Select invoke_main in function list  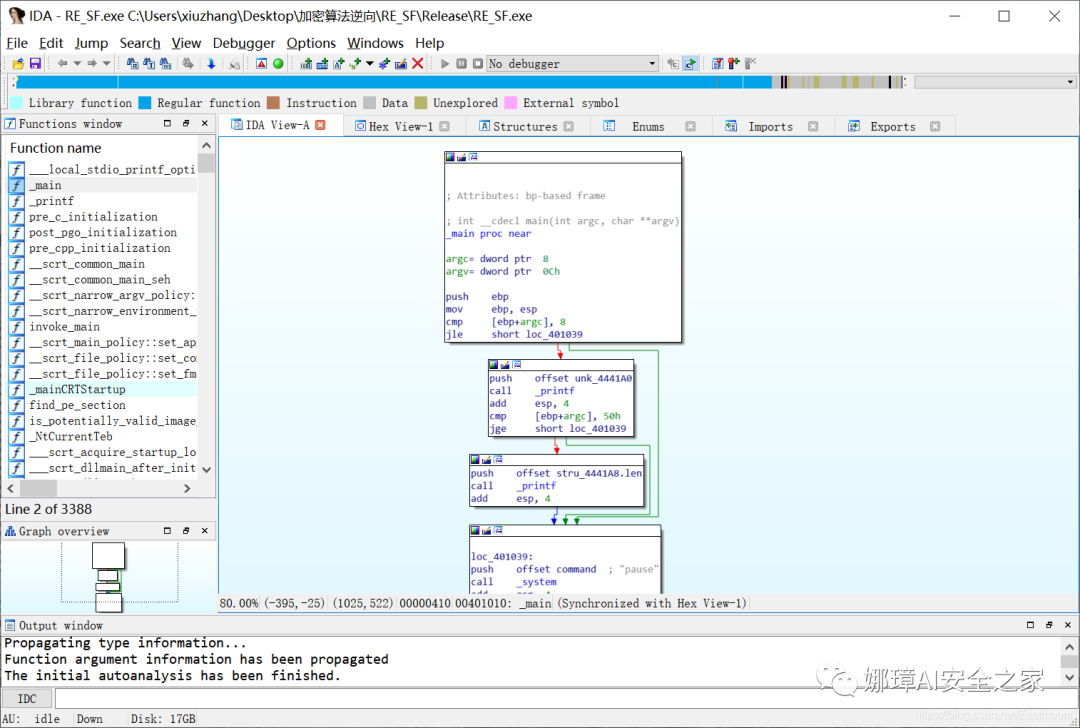[103, 326]
